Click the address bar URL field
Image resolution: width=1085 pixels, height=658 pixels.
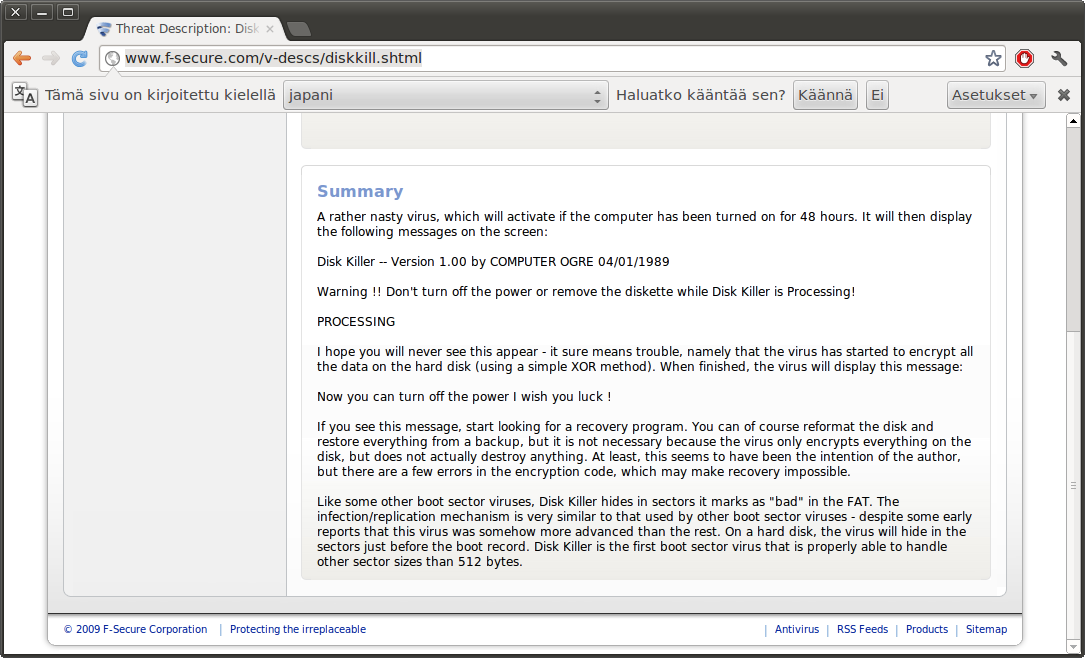tap(550, 58)
